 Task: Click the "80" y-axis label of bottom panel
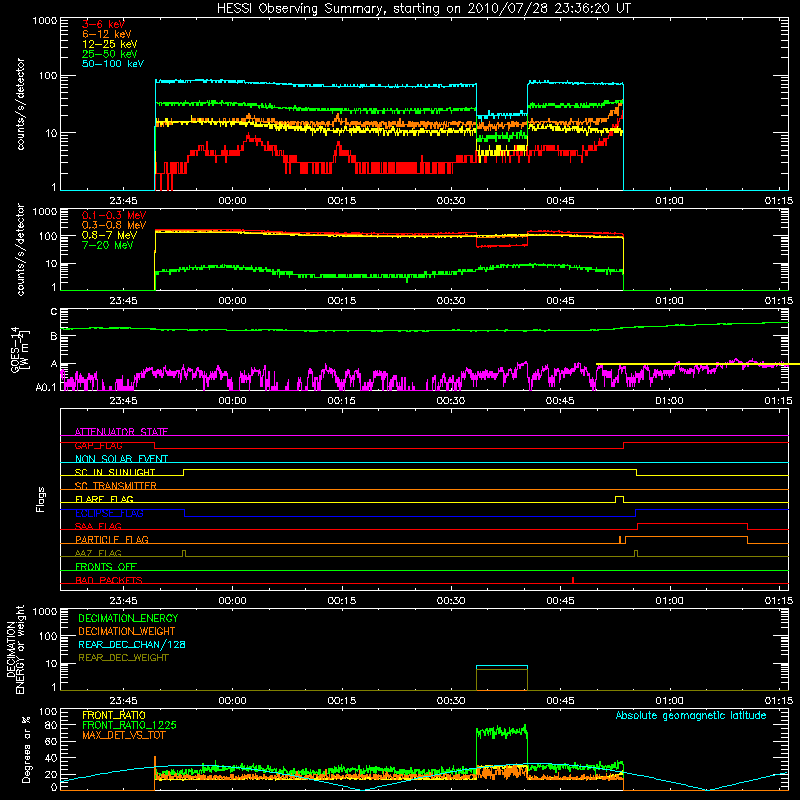(x=51, y=725)
